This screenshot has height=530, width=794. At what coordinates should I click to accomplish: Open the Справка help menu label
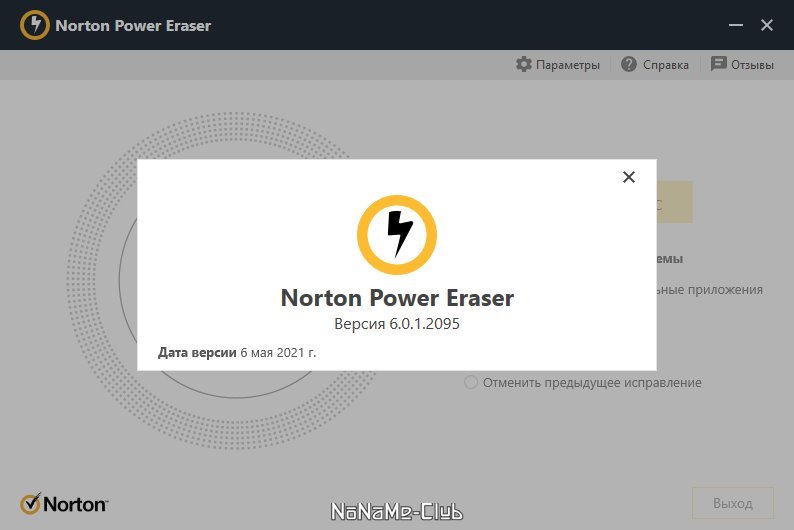pyautogui.click(x=665, y=65)
